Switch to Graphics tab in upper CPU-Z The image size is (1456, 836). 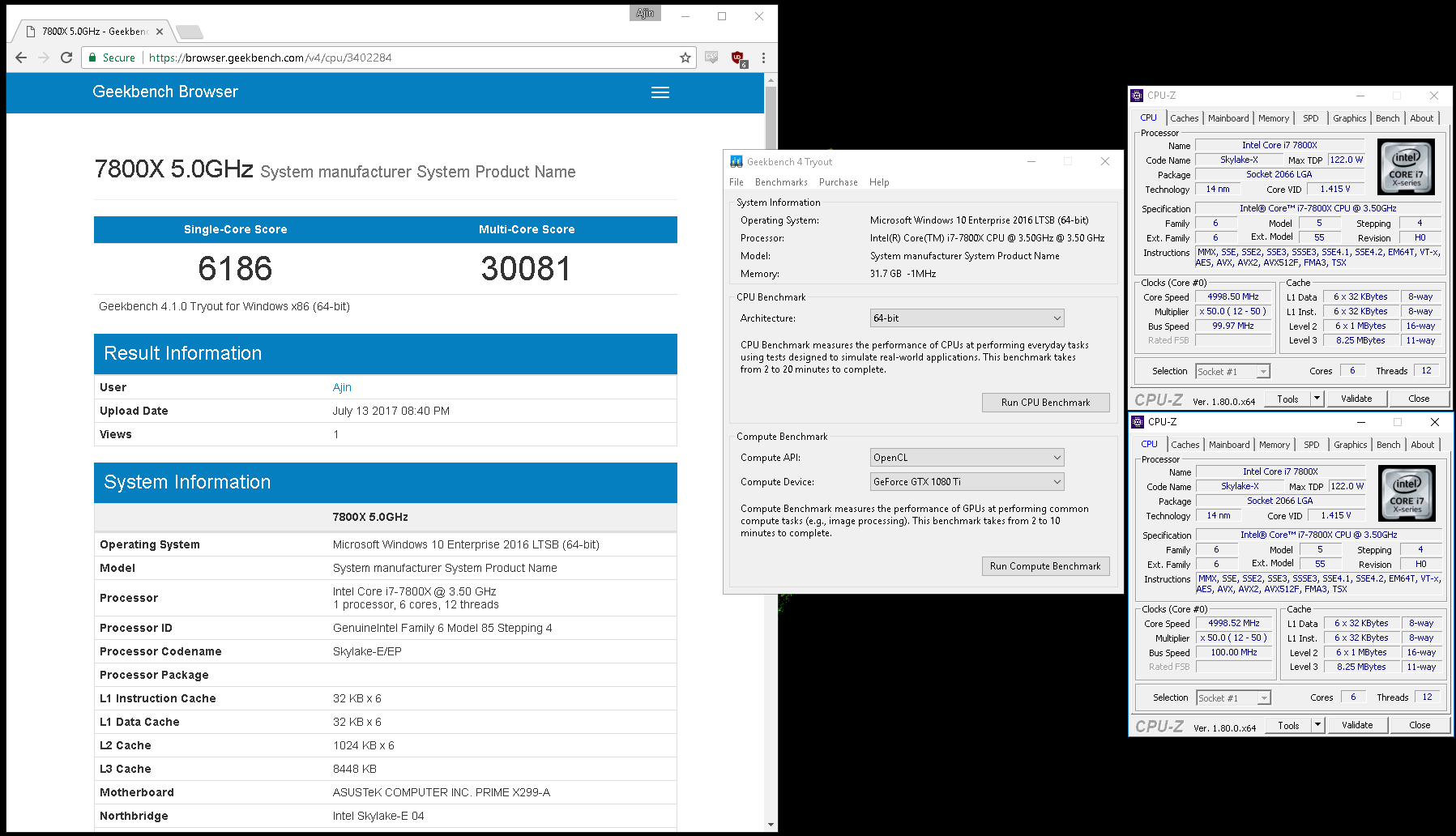1350,118
